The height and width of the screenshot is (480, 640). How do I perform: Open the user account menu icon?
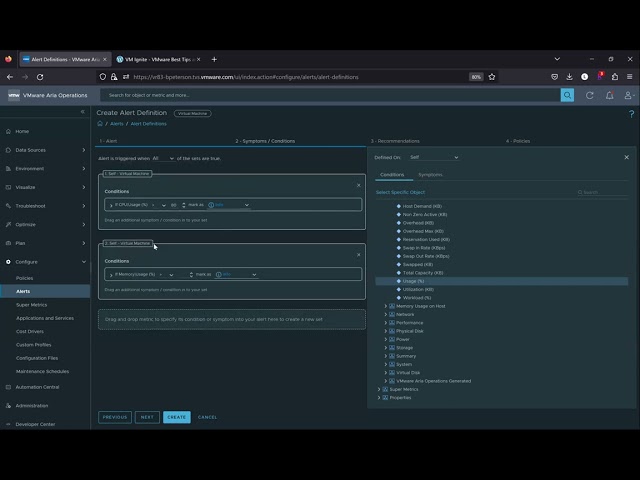tap(629, 96)
